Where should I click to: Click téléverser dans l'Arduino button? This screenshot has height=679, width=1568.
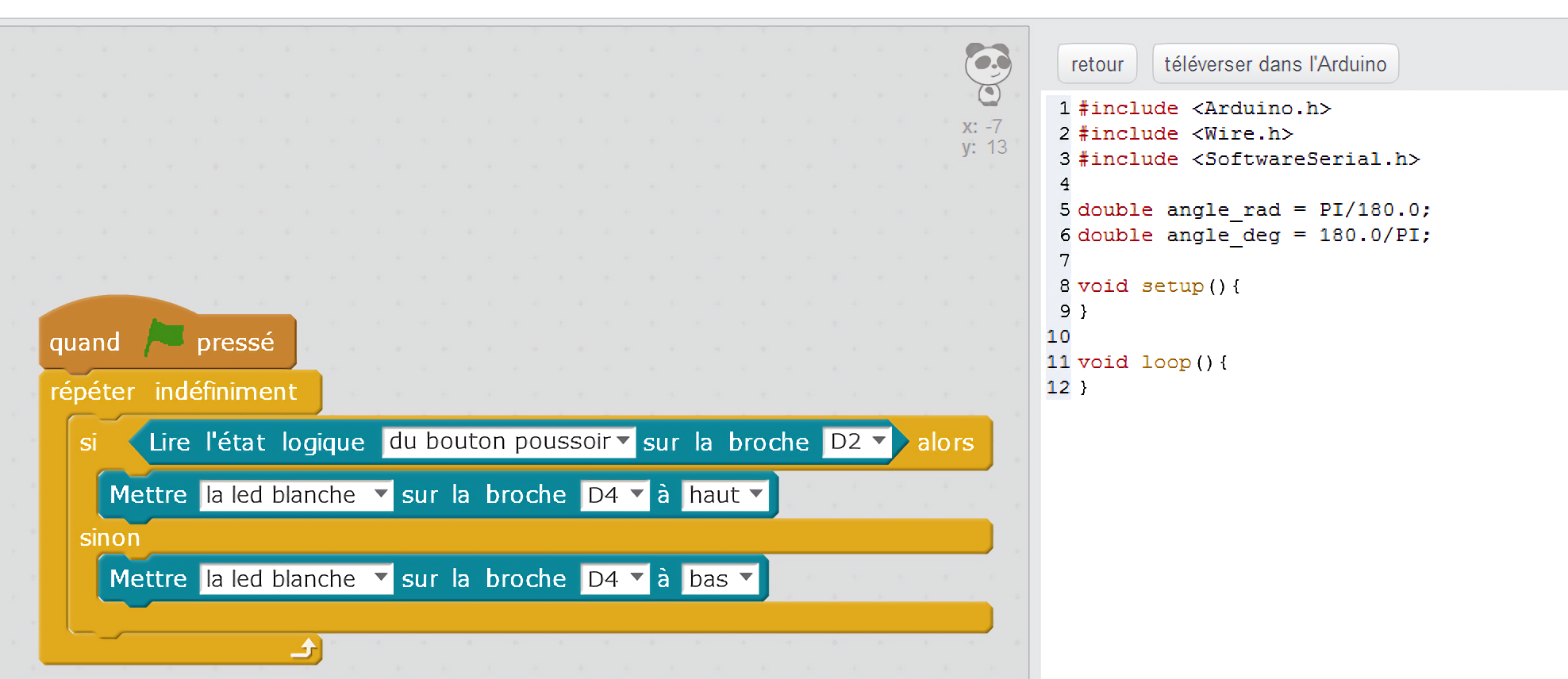(1274, 64)
